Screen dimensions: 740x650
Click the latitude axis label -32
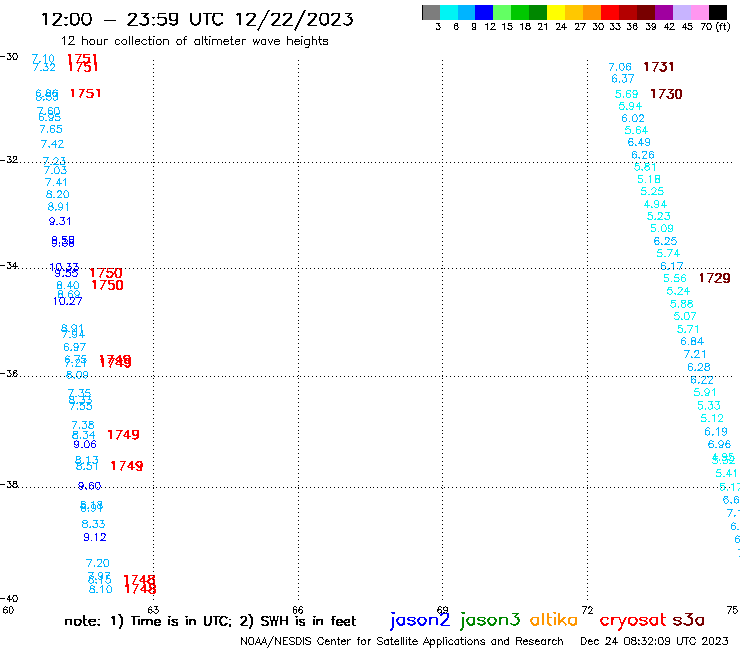pos(9,160)
